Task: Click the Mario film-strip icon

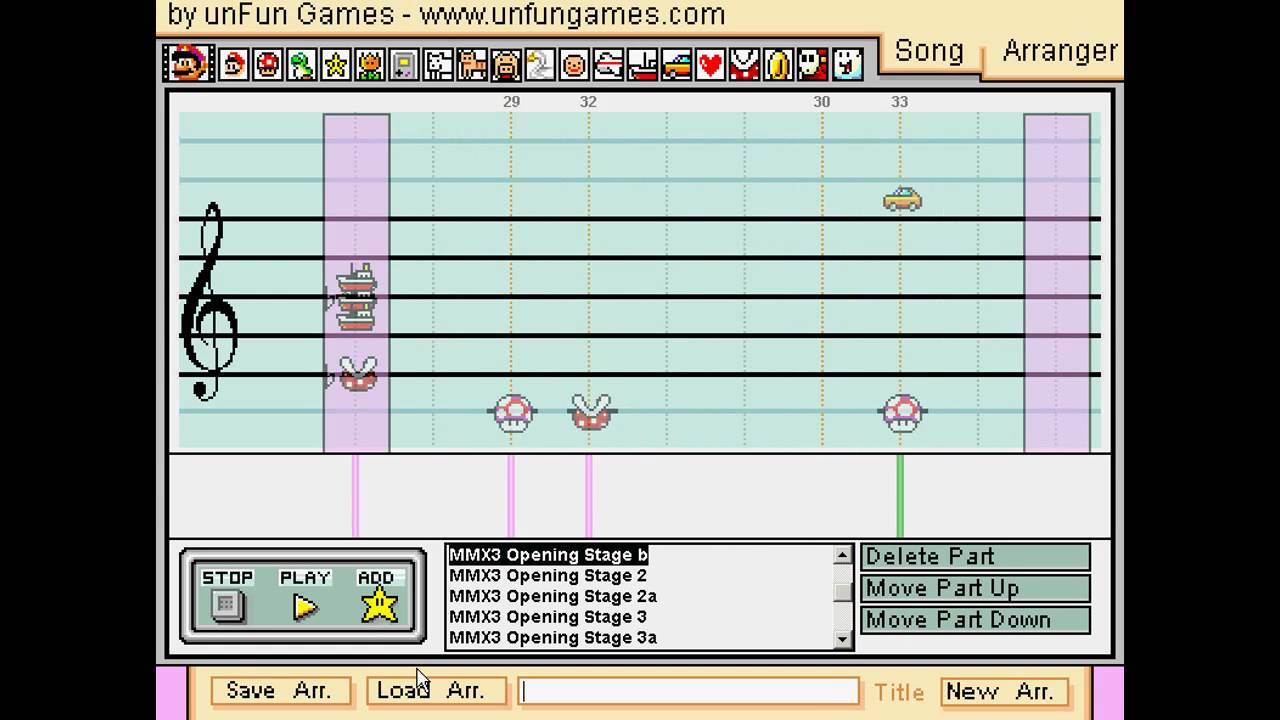Action: (x=188, y=64)
